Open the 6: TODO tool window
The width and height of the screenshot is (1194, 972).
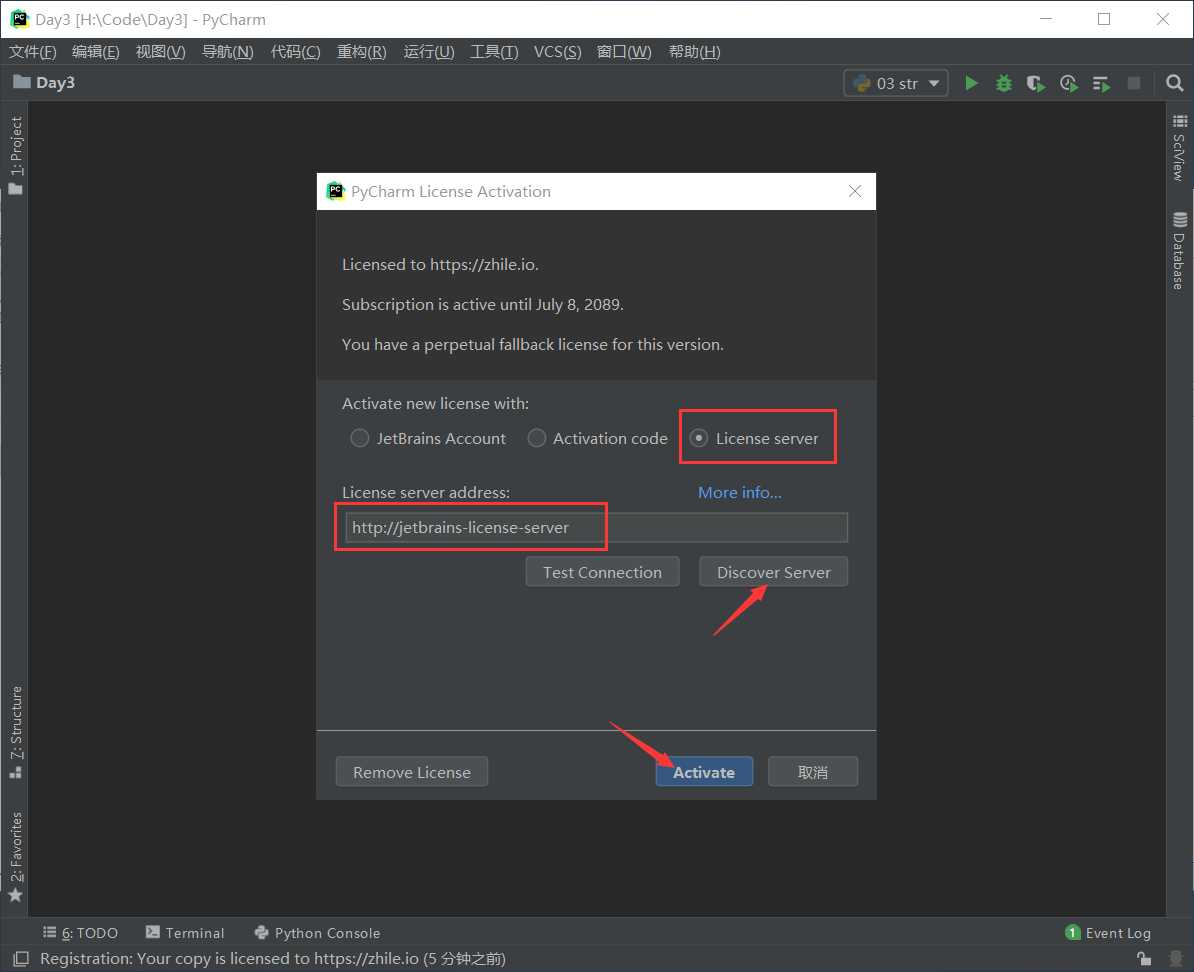(x=81, y=932)
